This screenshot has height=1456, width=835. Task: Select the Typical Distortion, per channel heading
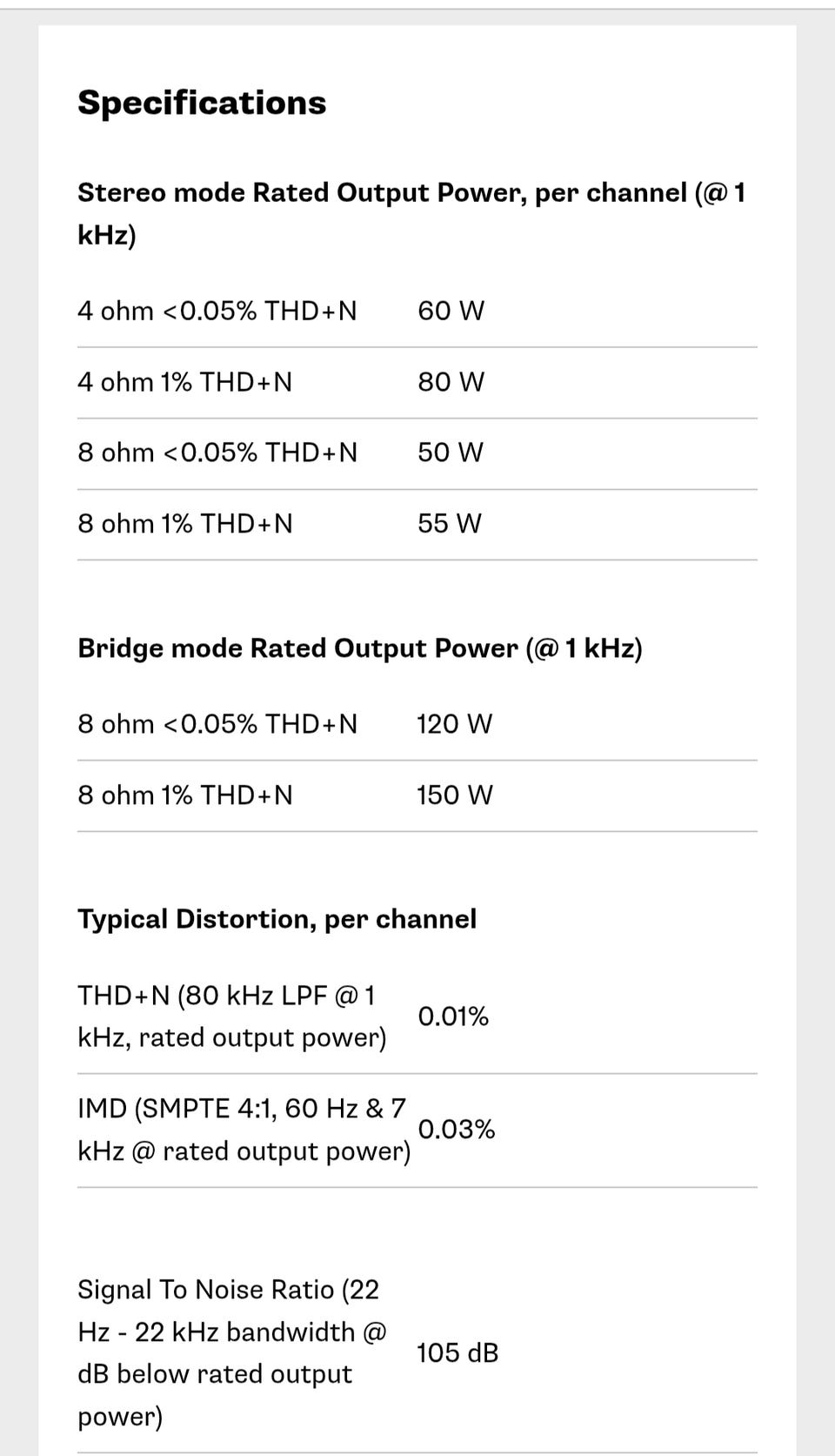pos(277,920)
